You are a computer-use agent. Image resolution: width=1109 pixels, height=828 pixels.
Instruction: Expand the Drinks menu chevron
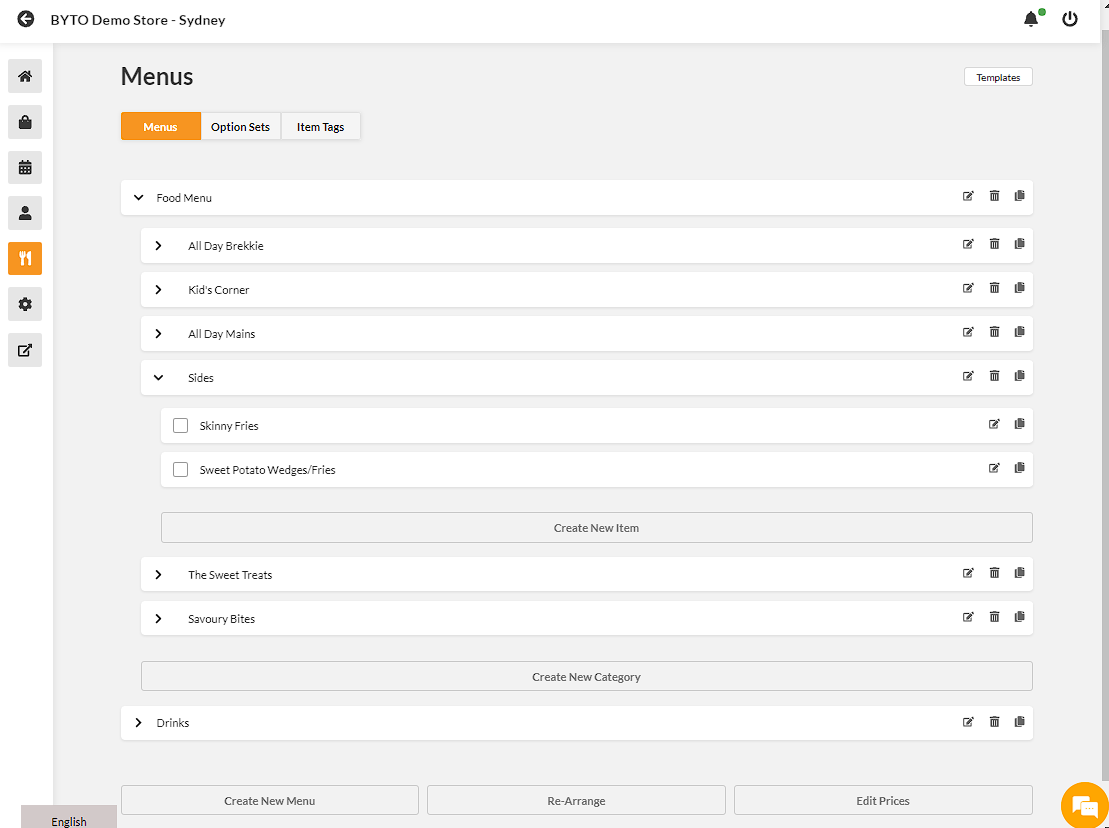click(139, 723)
